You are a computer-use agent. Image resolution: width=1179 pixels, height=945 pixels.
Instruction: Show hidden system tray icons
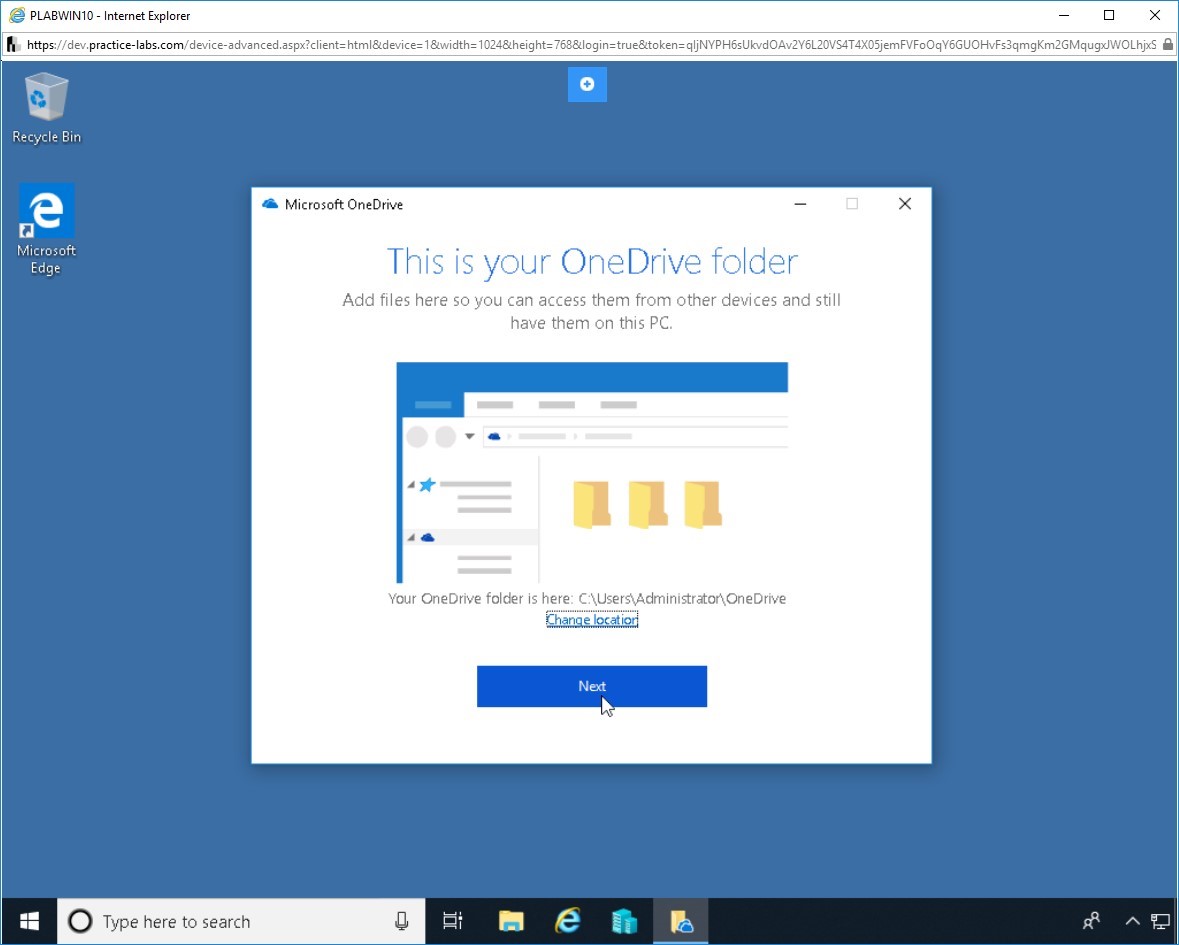coord(1132,921)
